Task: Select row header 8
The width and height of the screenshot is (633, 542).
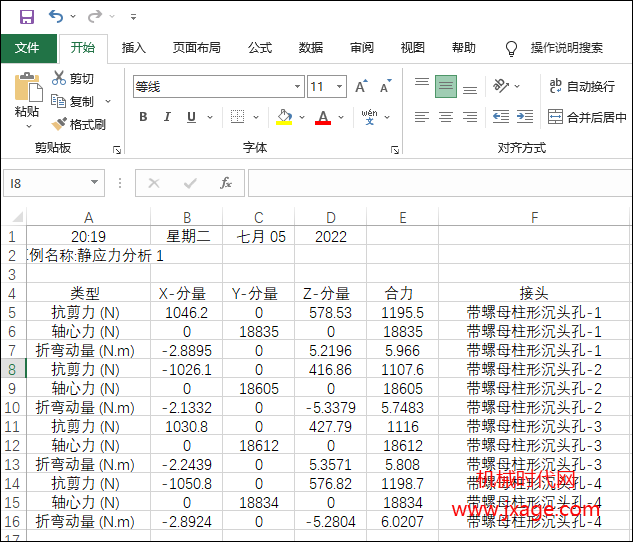Action: [x=13, y=369]
